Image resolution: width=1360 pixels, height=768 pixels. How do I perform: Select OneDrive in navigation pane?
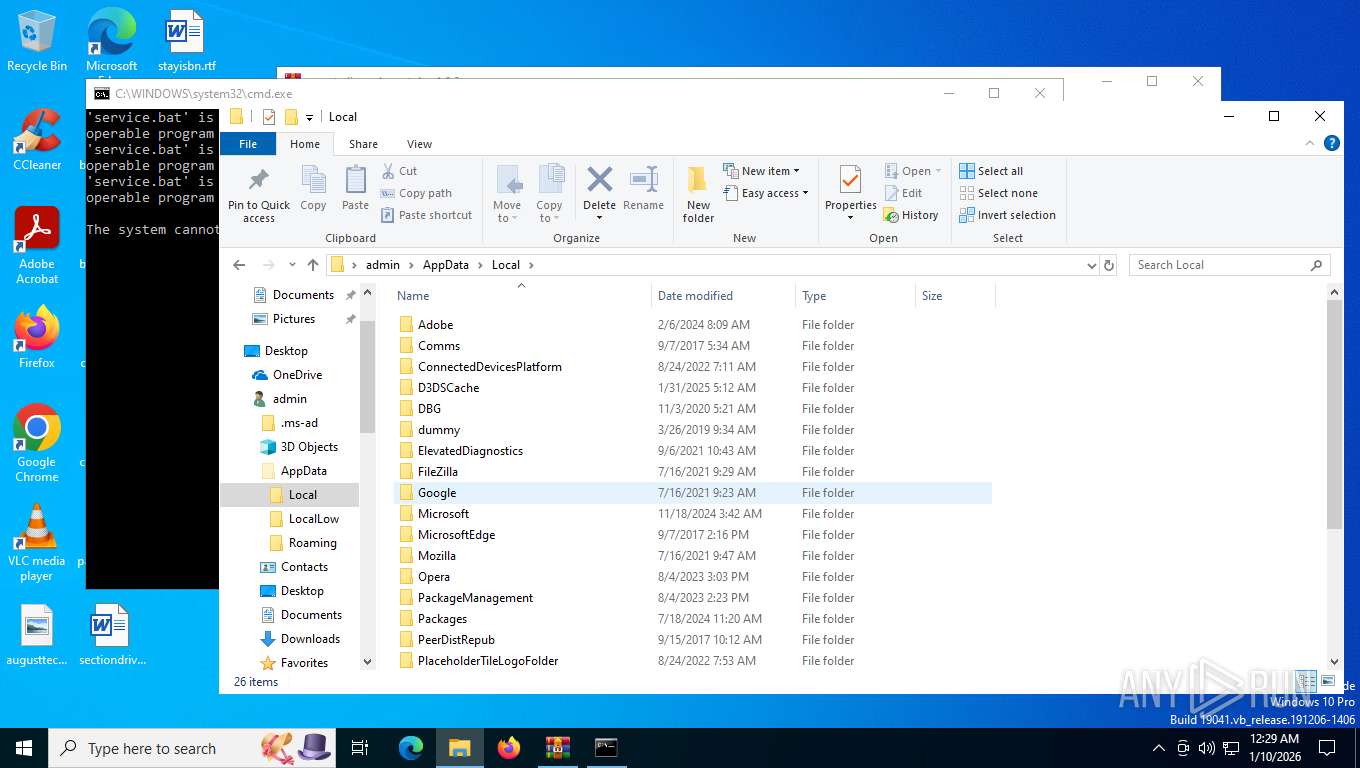pyautogui.click(x=297, y=375)
